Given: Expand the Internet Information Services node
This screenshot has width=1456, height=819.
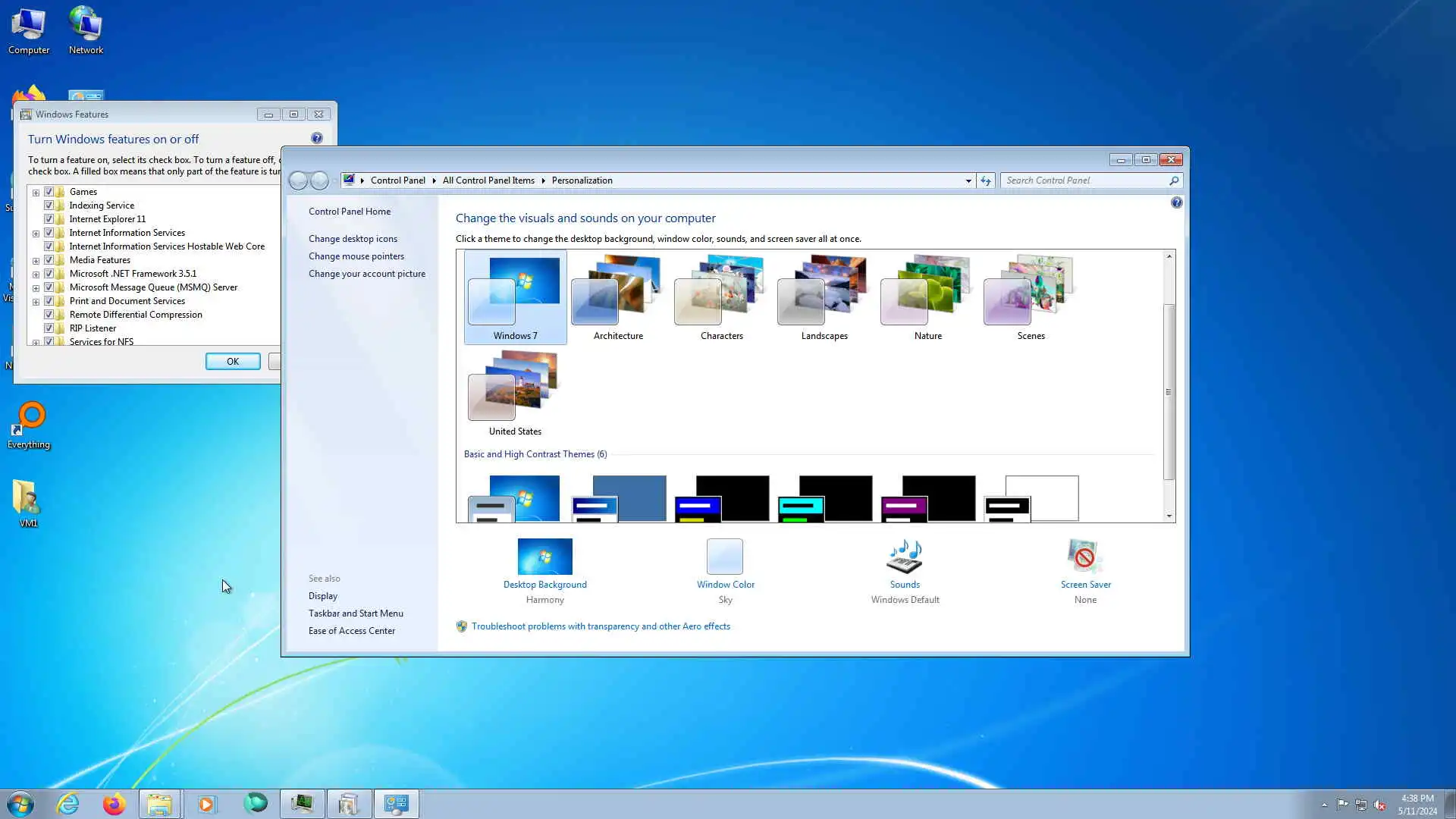Looking at the screenshot, I should (x=36, y=234).
